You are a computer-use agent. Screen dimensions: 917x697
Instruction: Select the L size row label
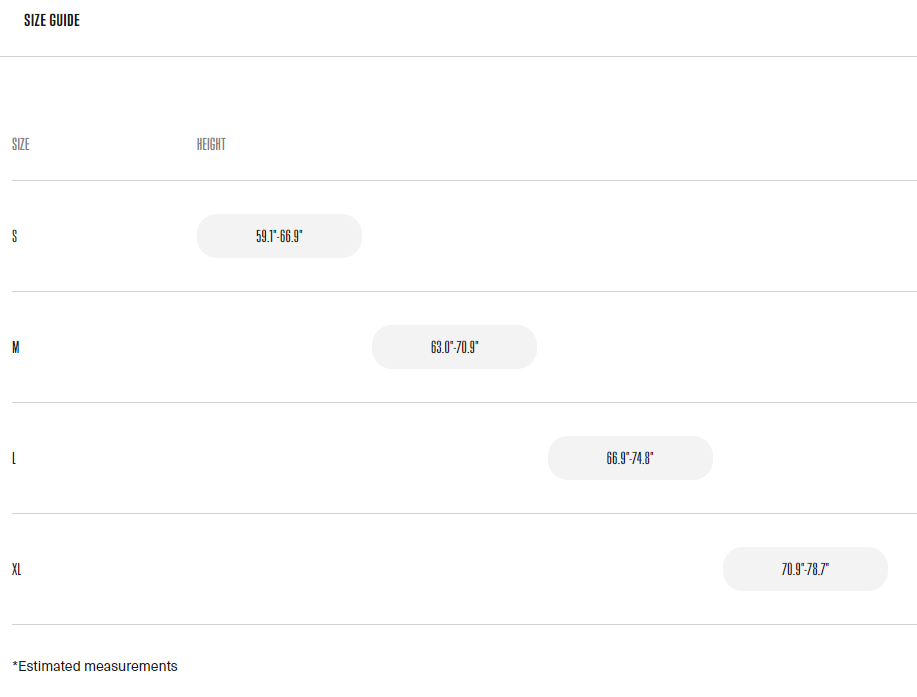click(x=14, y=459)
